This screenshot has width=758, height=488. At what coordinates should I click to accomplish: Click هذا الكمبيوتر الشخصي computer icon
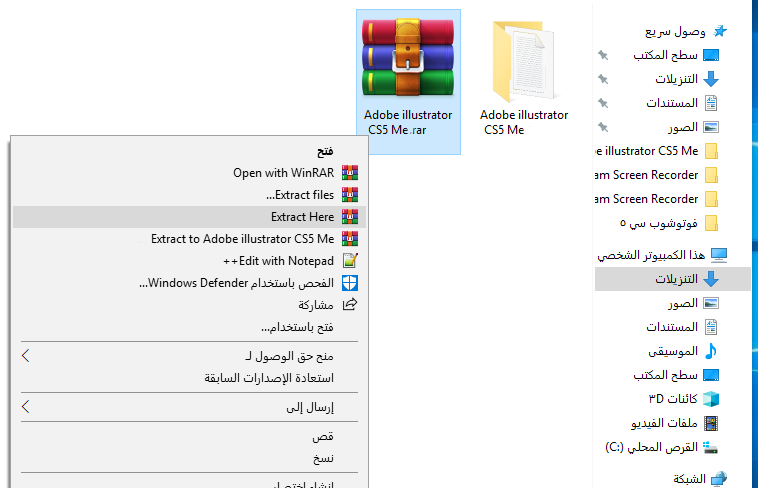(x=719, y=255)
